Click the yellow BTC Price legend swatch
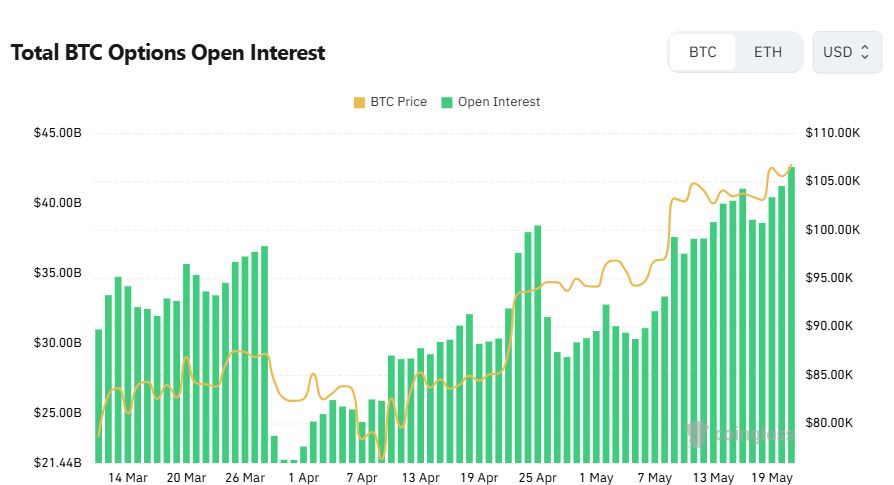The image size is (894, 485). [359, 103]
